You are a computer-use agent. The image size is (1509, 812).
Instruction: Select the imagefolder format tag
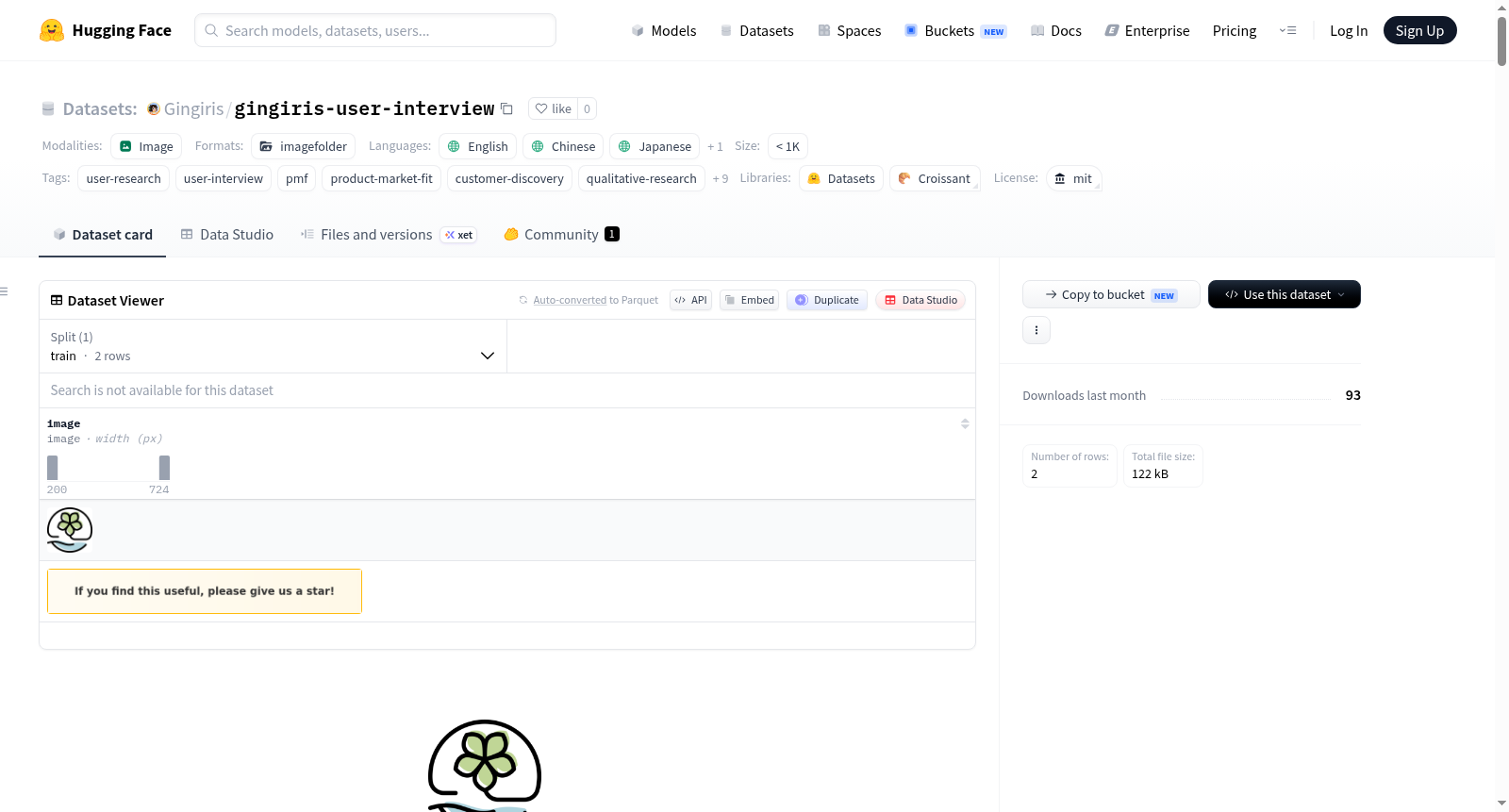[304, 146]
